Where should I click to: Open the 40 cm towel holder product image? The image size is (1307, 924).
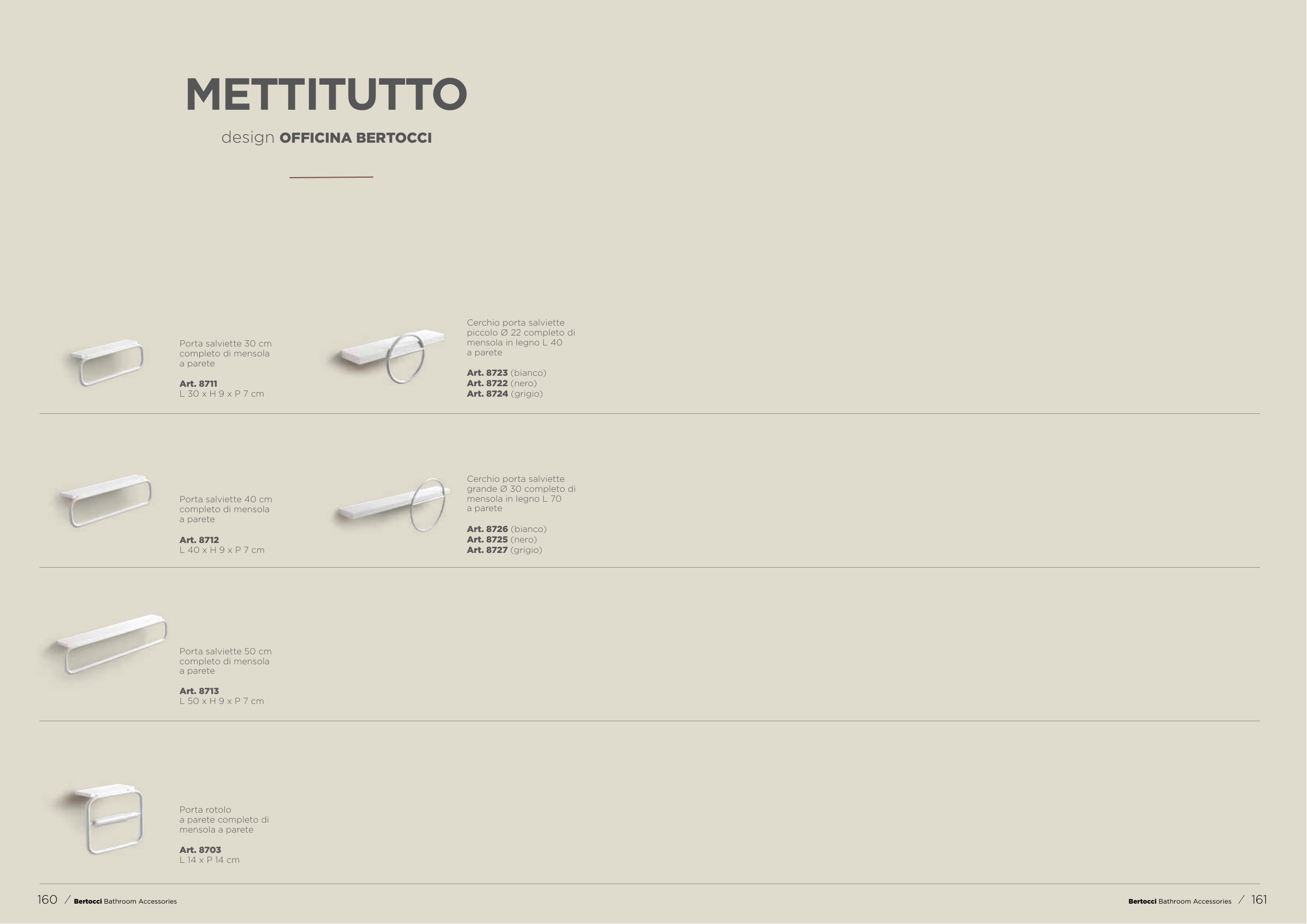[x=107, y=500]
